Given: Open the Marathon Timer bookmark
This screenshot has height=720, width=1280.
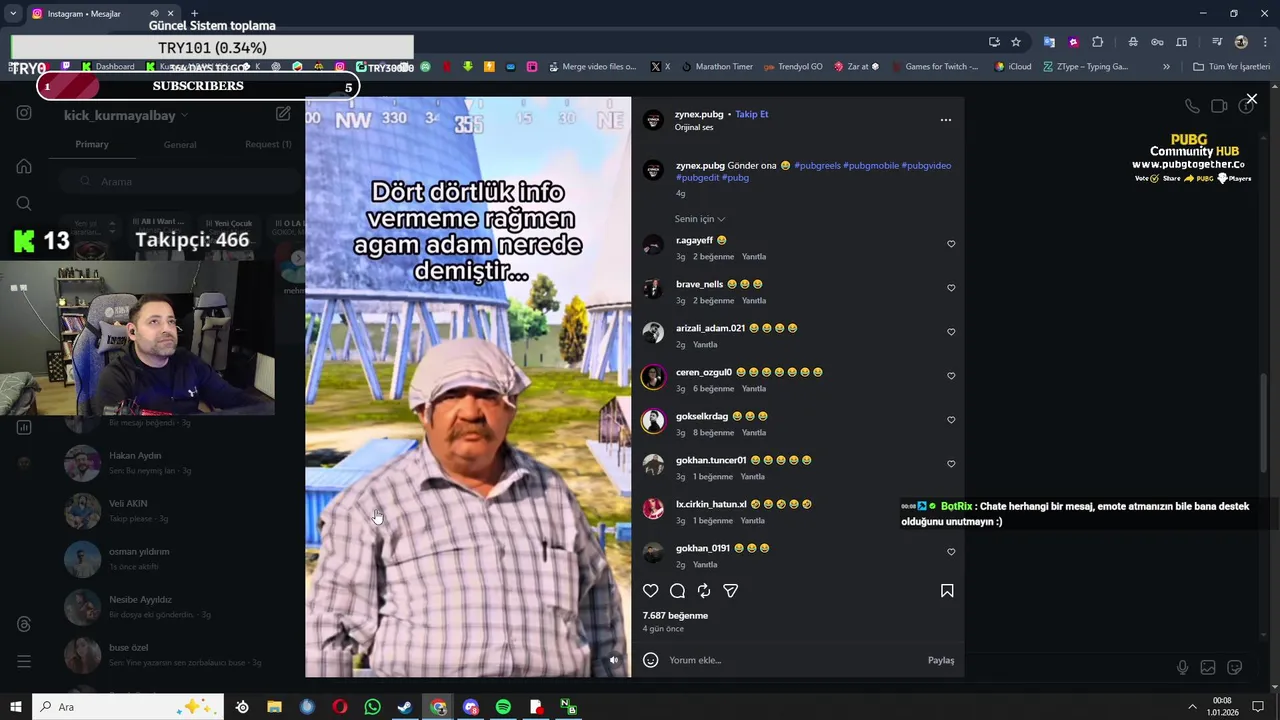Looking at the screenshot, I should pos(717,67).
